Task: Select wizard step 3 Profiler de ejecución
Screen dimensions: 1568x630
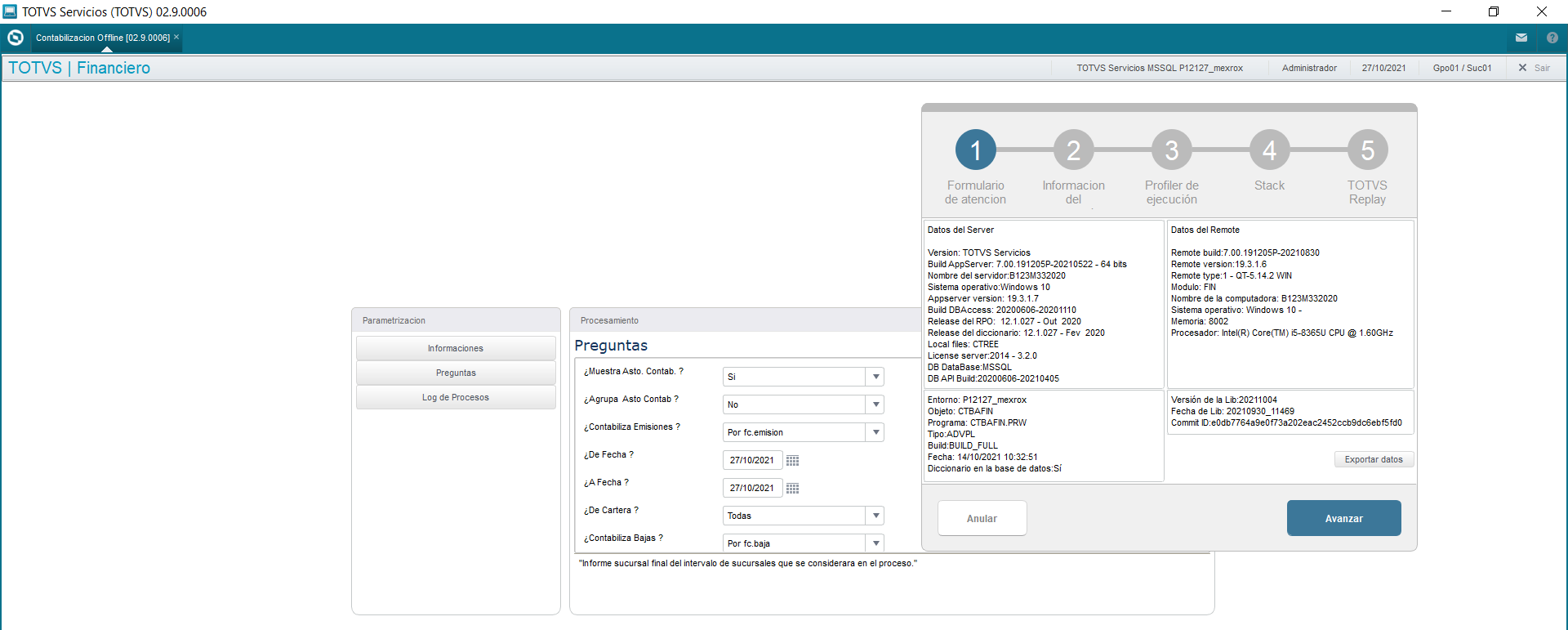Action: [x=1171, y=150]
